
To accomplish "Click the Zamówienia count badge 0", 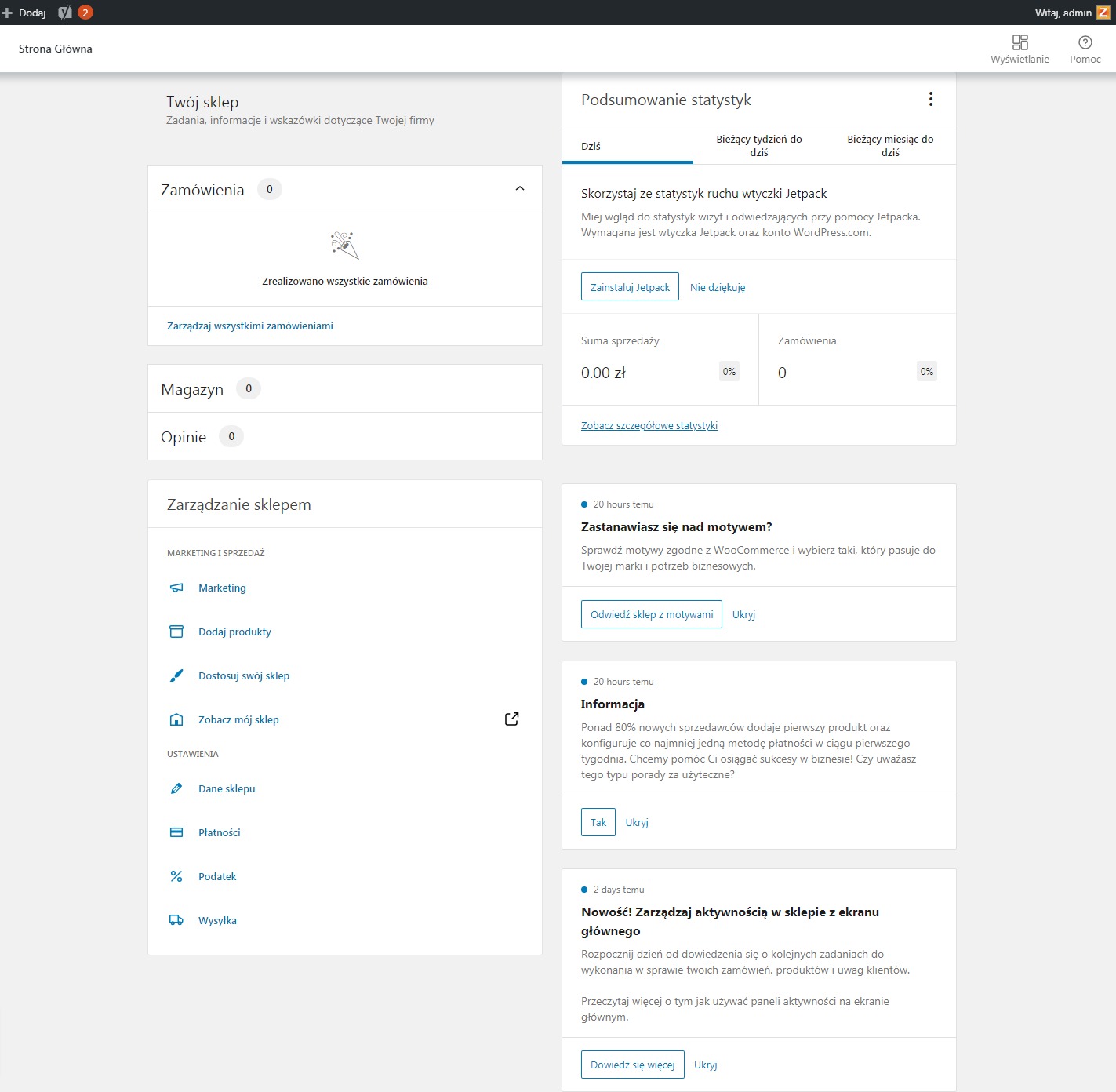I will point(270,189).
